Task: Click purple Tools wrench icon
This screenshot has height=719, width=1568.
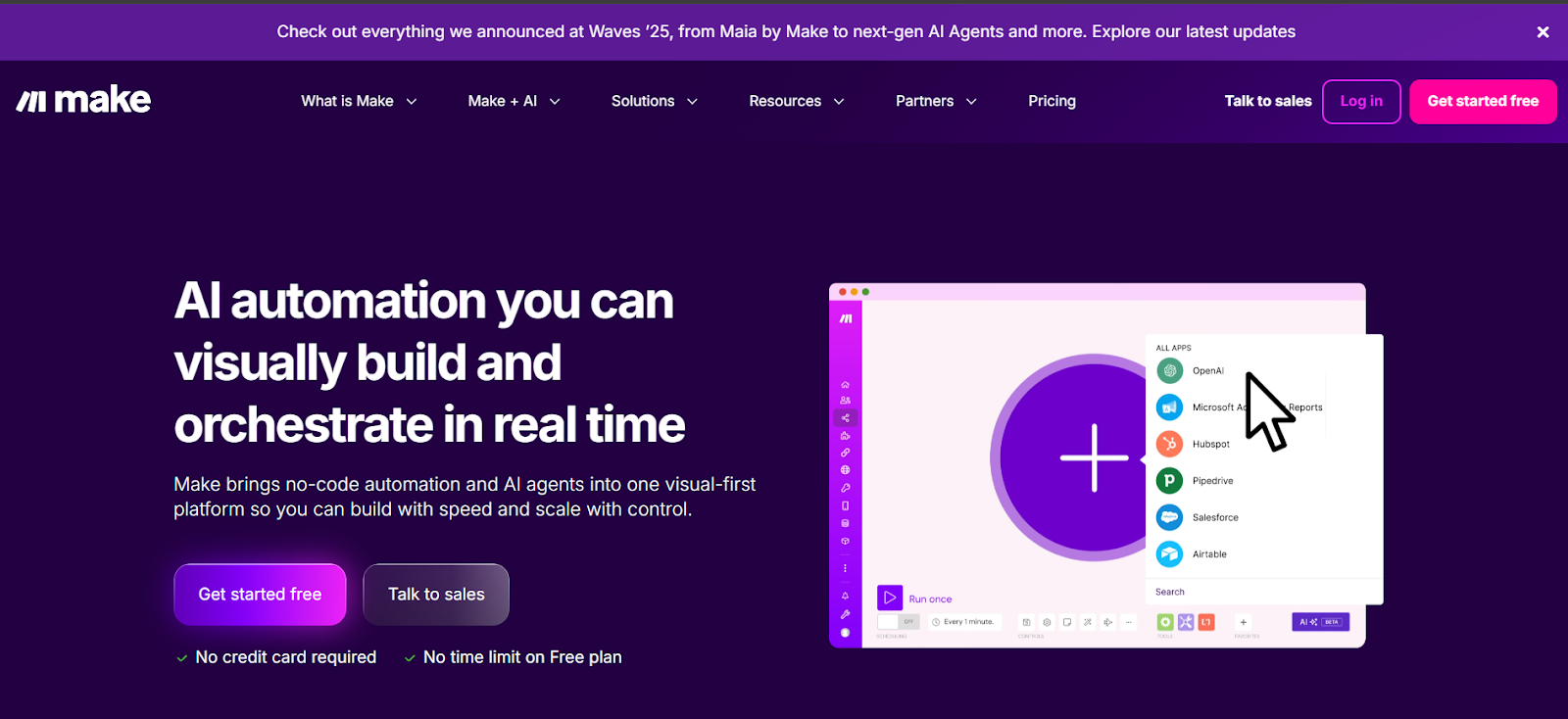Action: point(1186,622)
